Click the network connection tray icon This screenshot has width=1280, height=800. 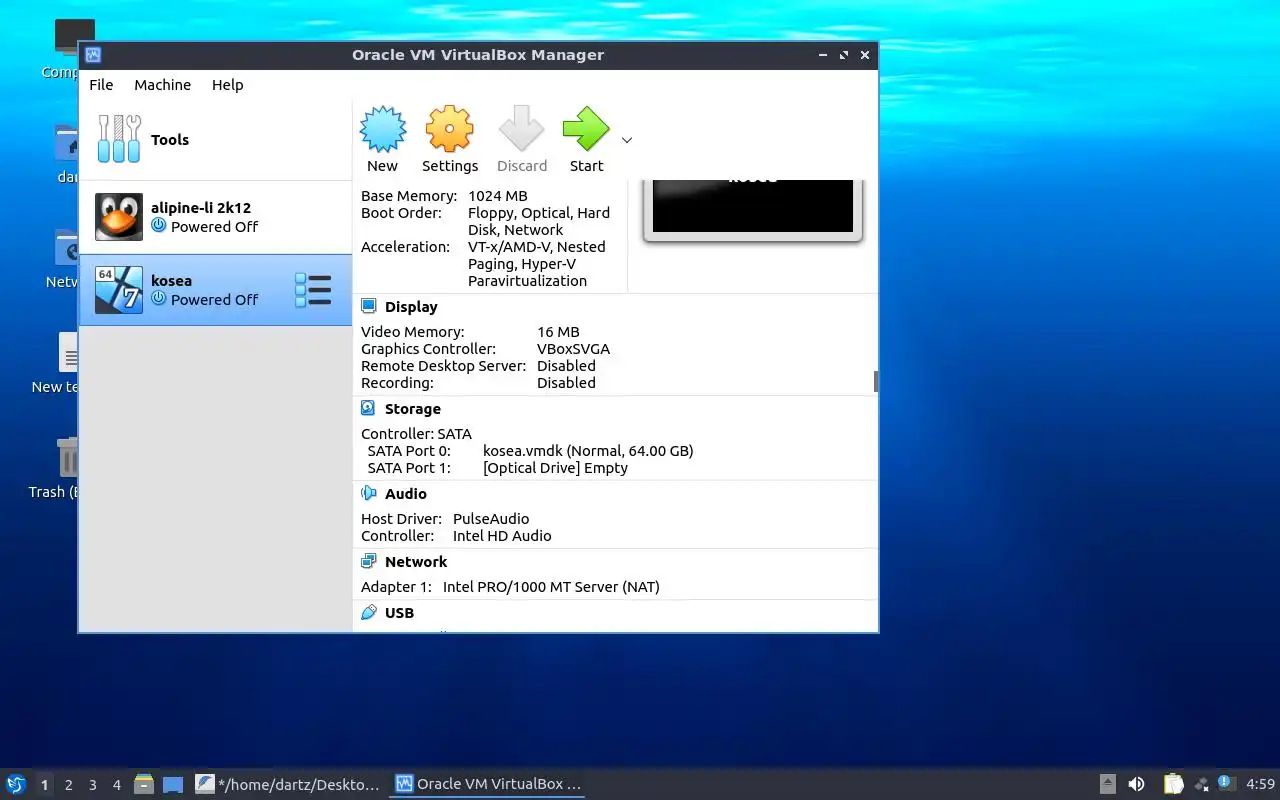click(1201, 784)
